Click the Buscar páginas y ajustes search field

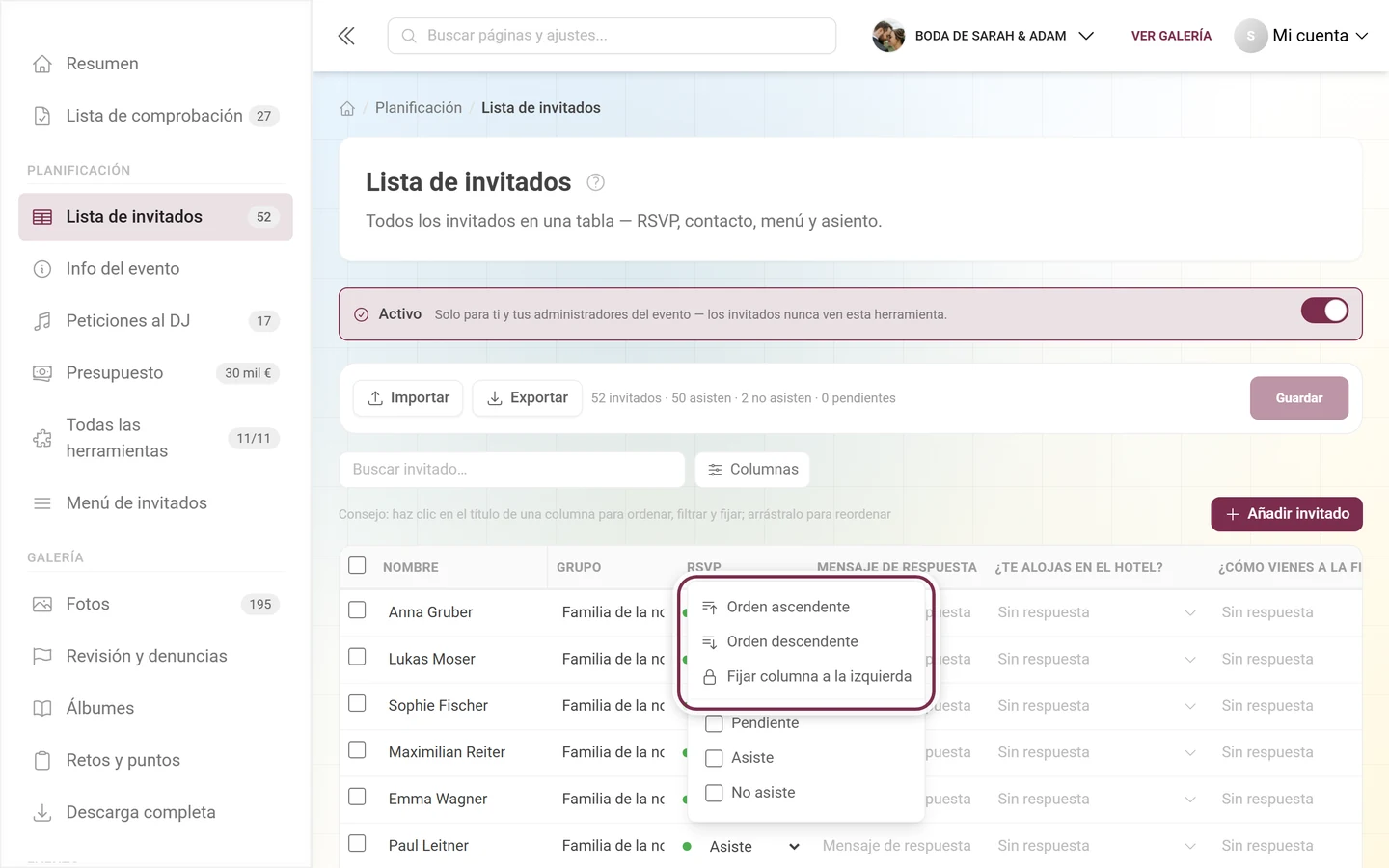click(612, 36)
